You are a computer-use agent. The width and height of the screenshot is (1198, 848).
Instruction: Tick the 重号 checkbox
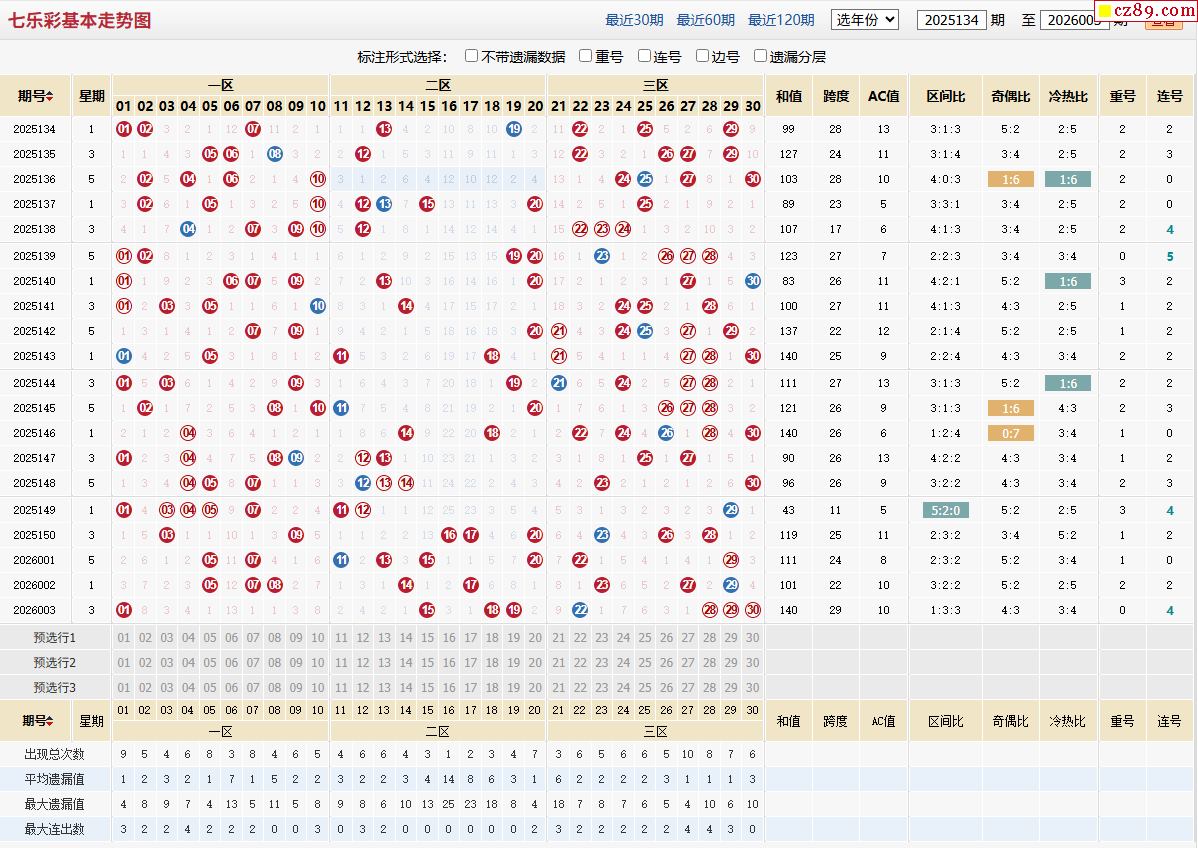coord(585,56)
